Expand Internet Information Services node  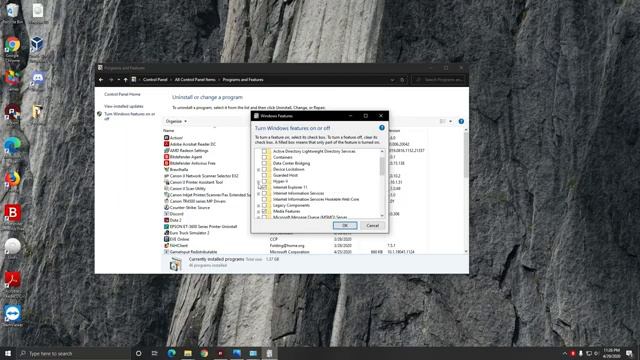click(x=258, y=193)
